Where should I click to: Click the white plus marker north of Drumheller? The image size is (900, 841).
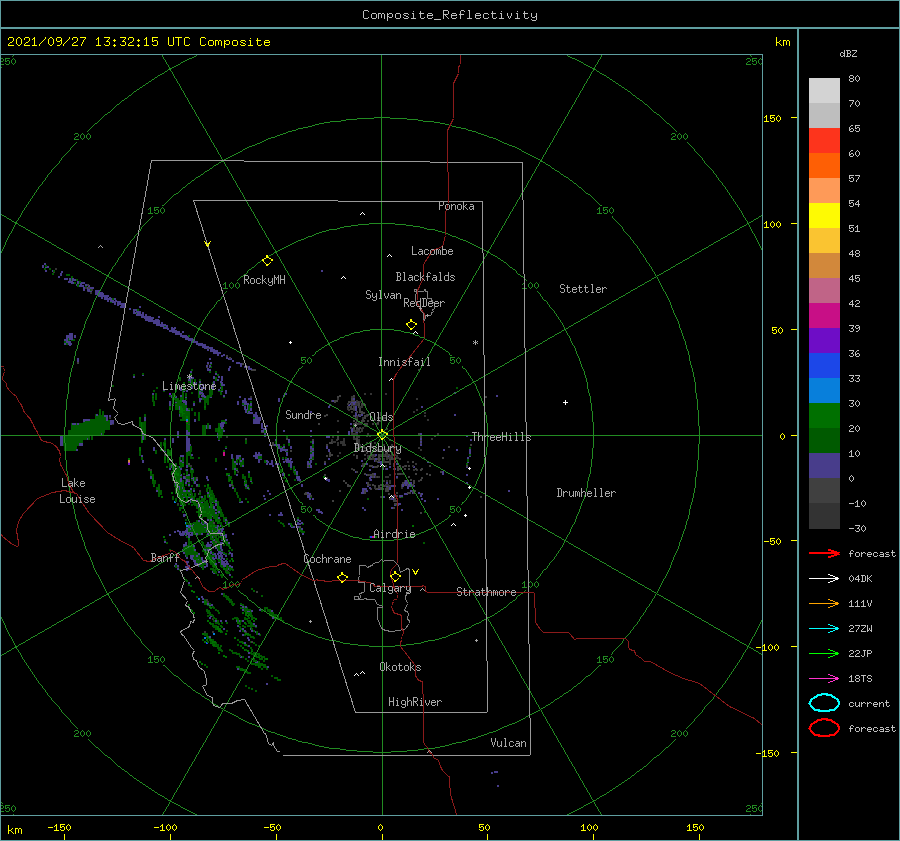[x=565, y=402]
